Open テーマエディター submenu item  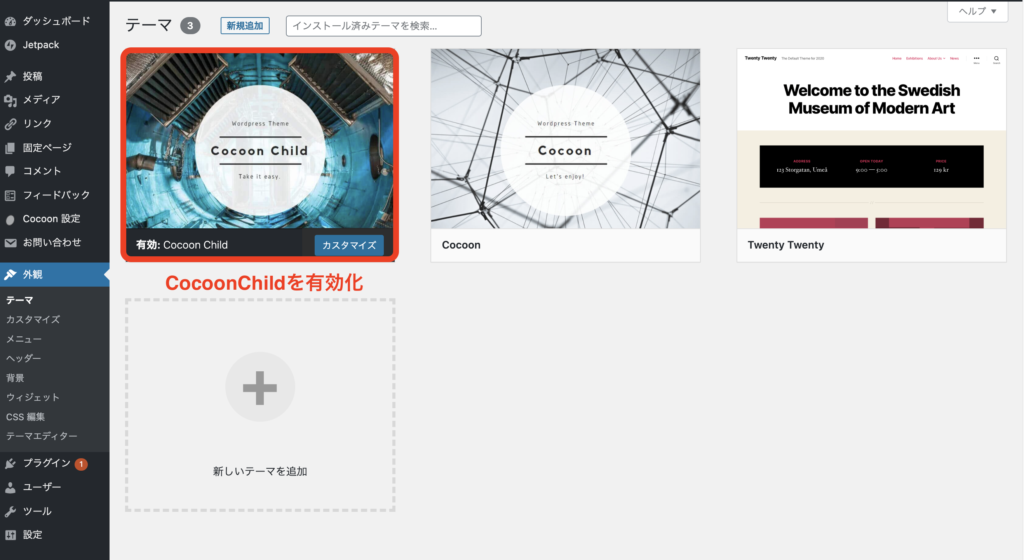click(x=42, y=436)
